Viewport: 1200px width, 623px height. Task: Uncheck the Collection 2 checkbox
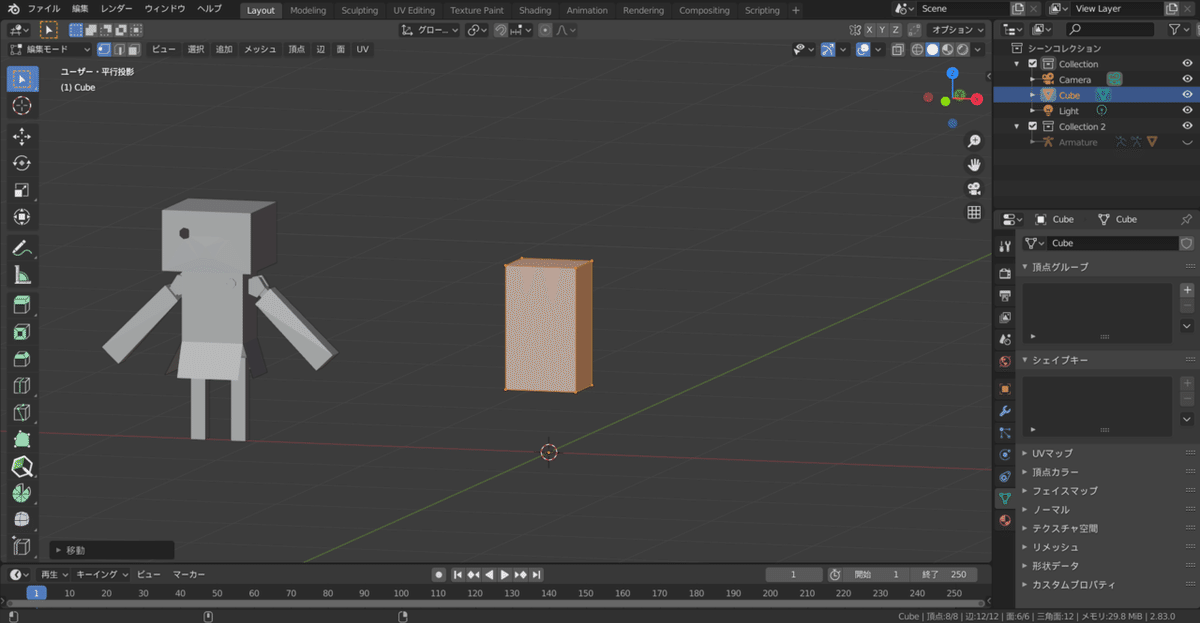(1032, 126)
